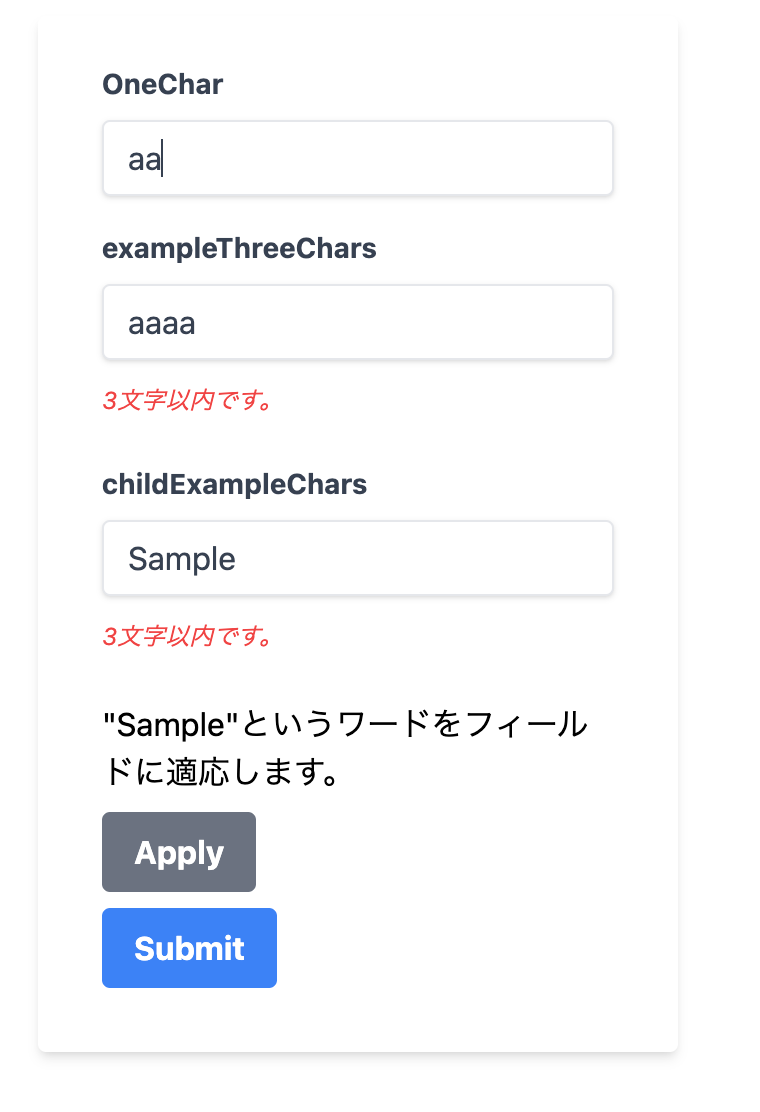Click the error message under exampleThreeChars
The image size is (760, 1112).
[187, 401]
